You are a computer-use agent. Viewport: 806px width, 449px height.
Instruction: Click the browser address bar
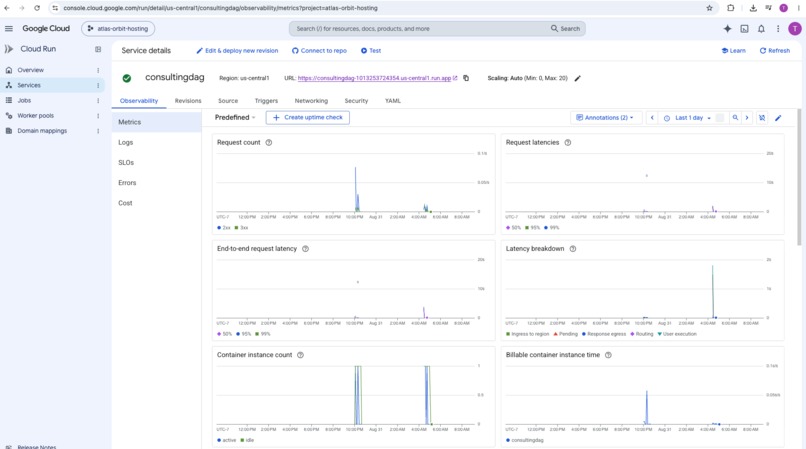coord(380,8)
